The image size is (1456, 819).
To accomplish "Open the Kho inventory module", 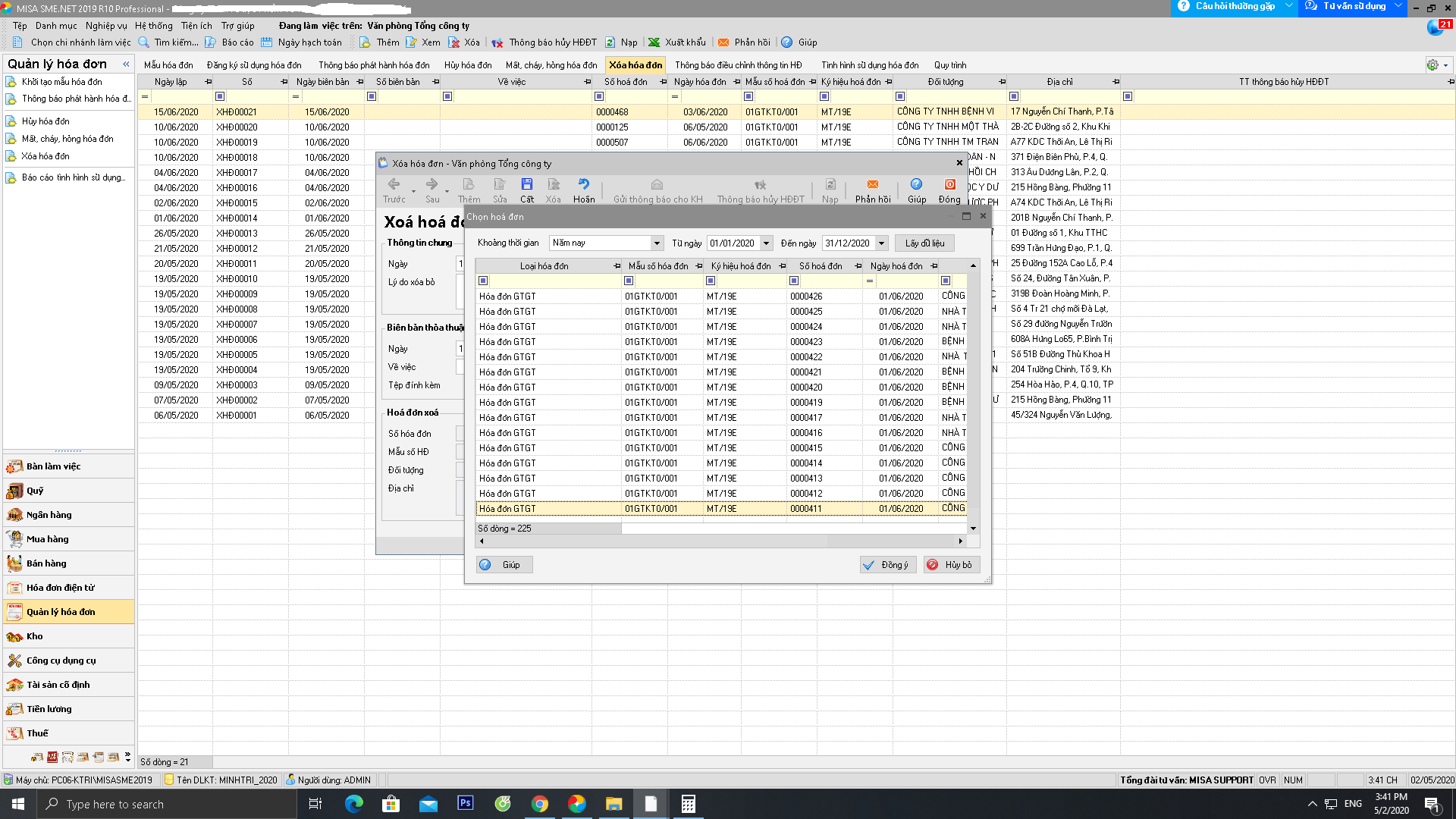I will coord(34,636).
